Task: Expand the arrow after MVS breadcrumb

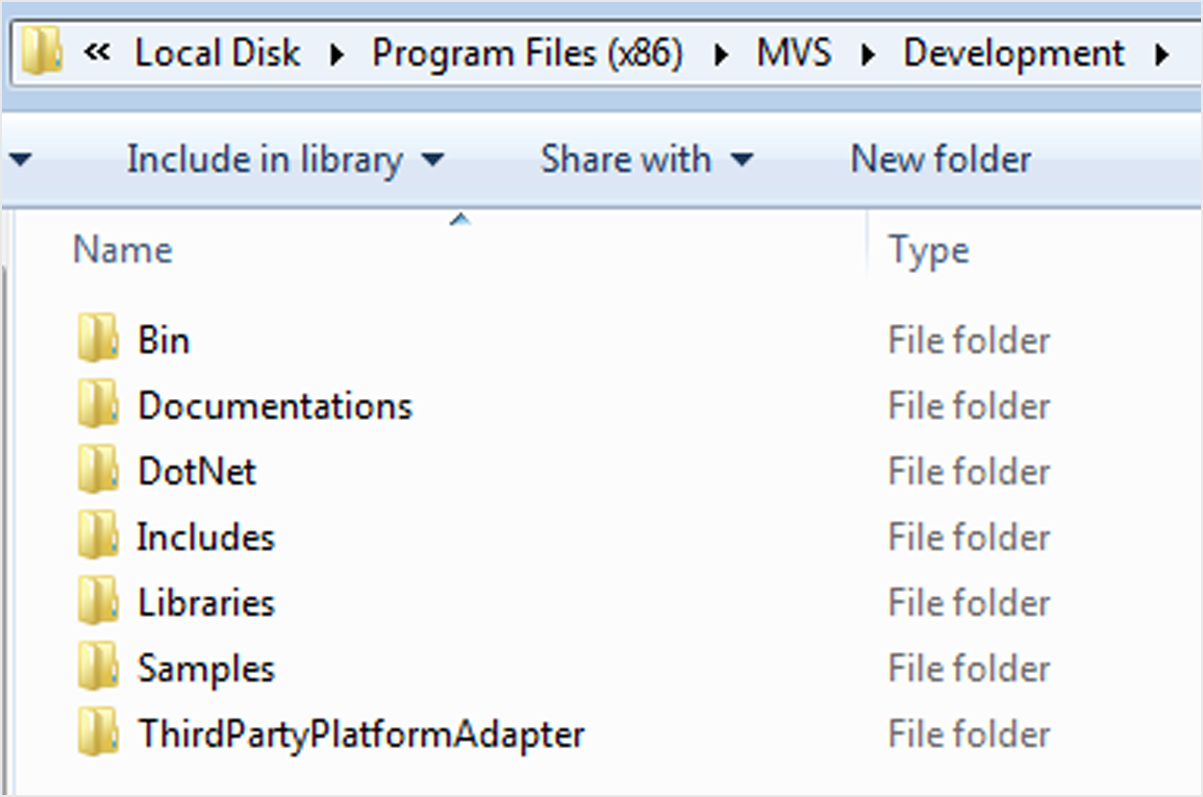Action: (x=868, y=54)
